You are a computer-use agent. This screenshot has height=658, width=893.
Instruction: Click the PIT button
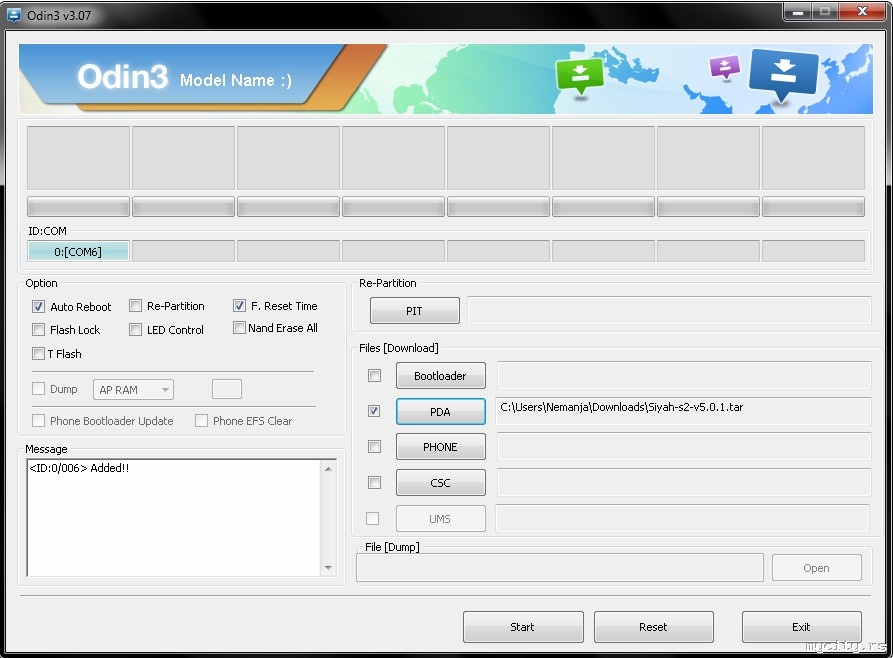click(415, 311)
